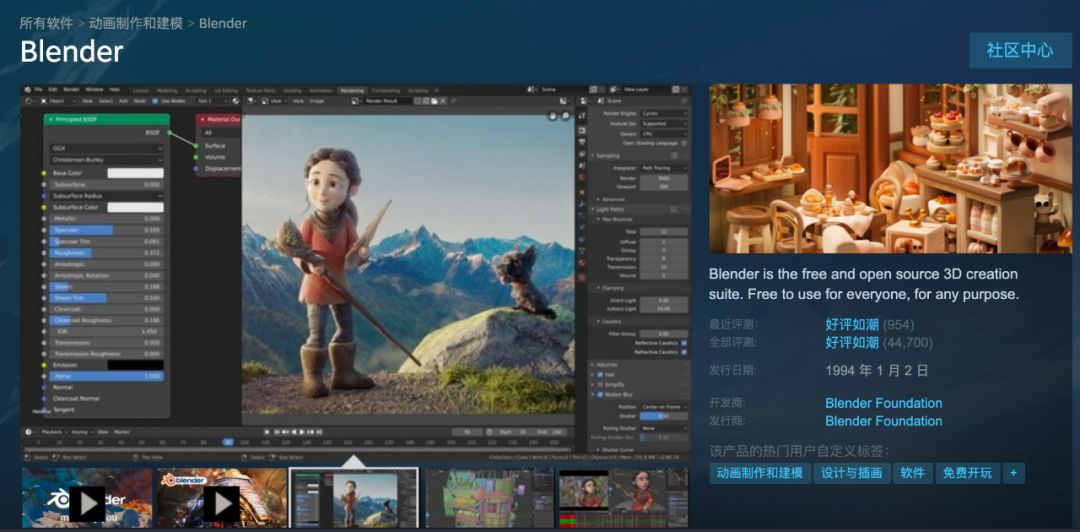
Task: Jump to the timeline start frame
Action: 276,432
